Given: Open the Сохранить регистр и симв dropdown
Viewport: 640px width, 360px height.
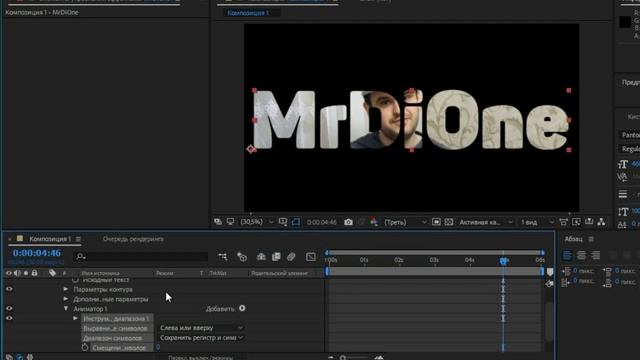Looking at the screenshot, I should [201, 338].
